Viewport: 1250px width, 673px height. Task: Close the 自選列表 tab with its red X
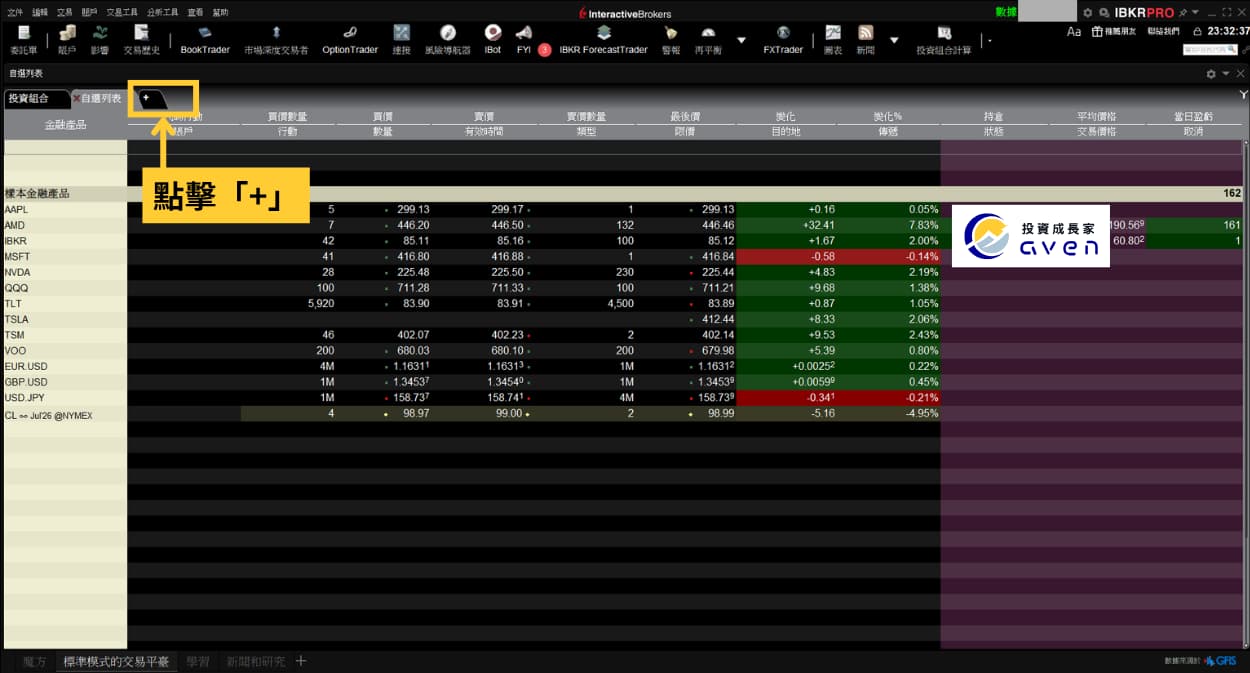77,98
